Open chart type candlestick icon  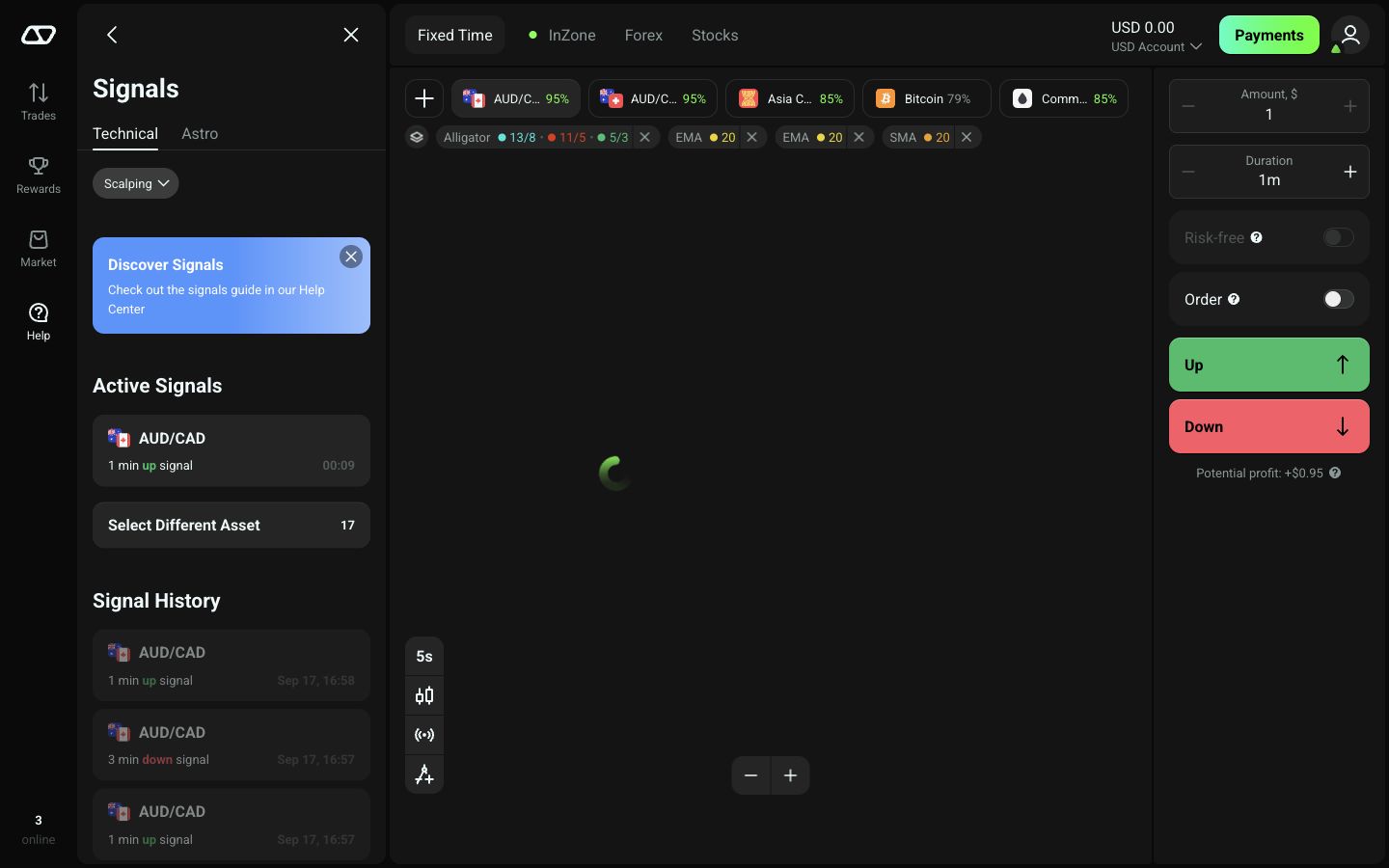point(424,695)
